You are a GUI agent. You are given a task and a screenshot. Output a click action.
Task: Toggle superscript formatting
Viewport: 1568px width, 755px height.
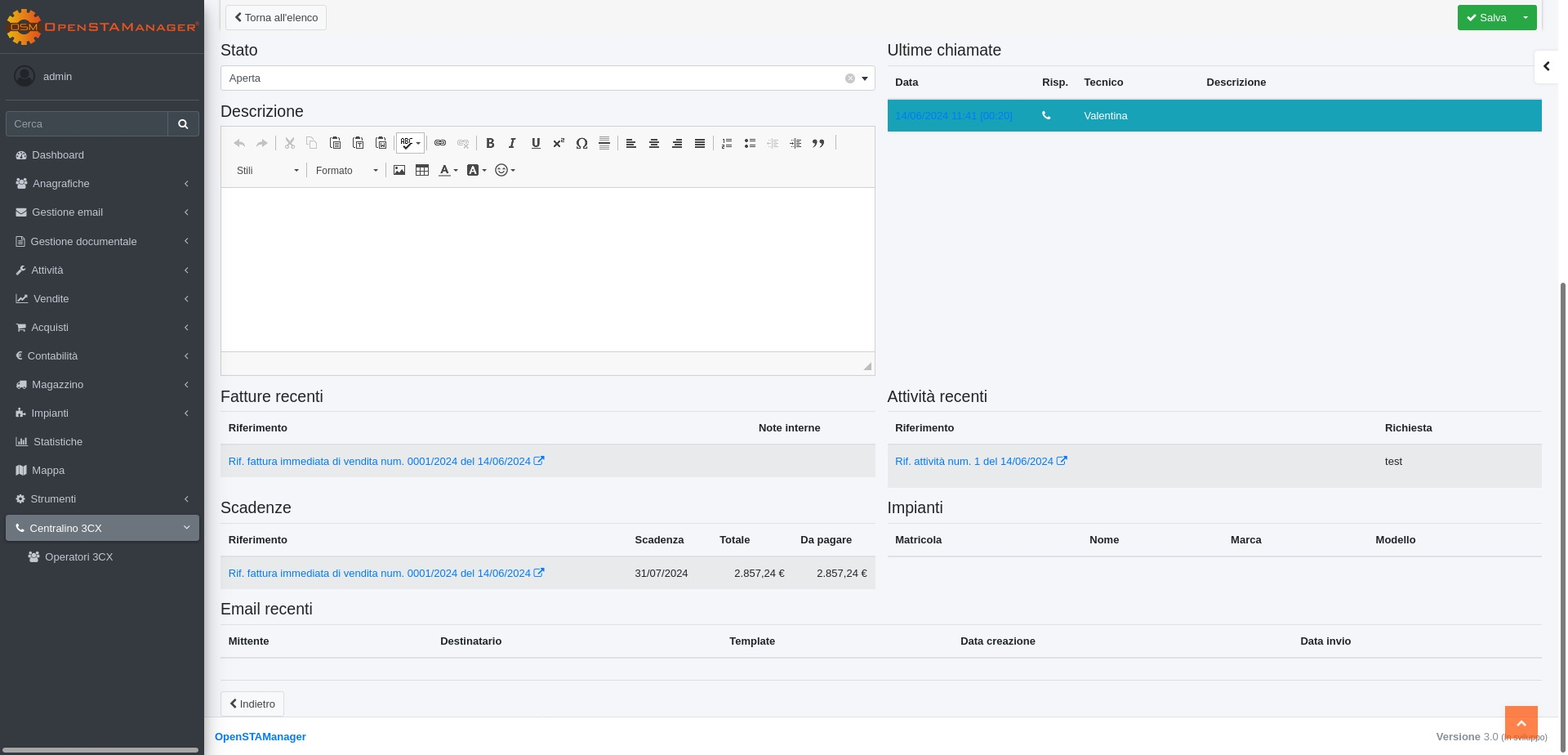[x=559, y=143]
